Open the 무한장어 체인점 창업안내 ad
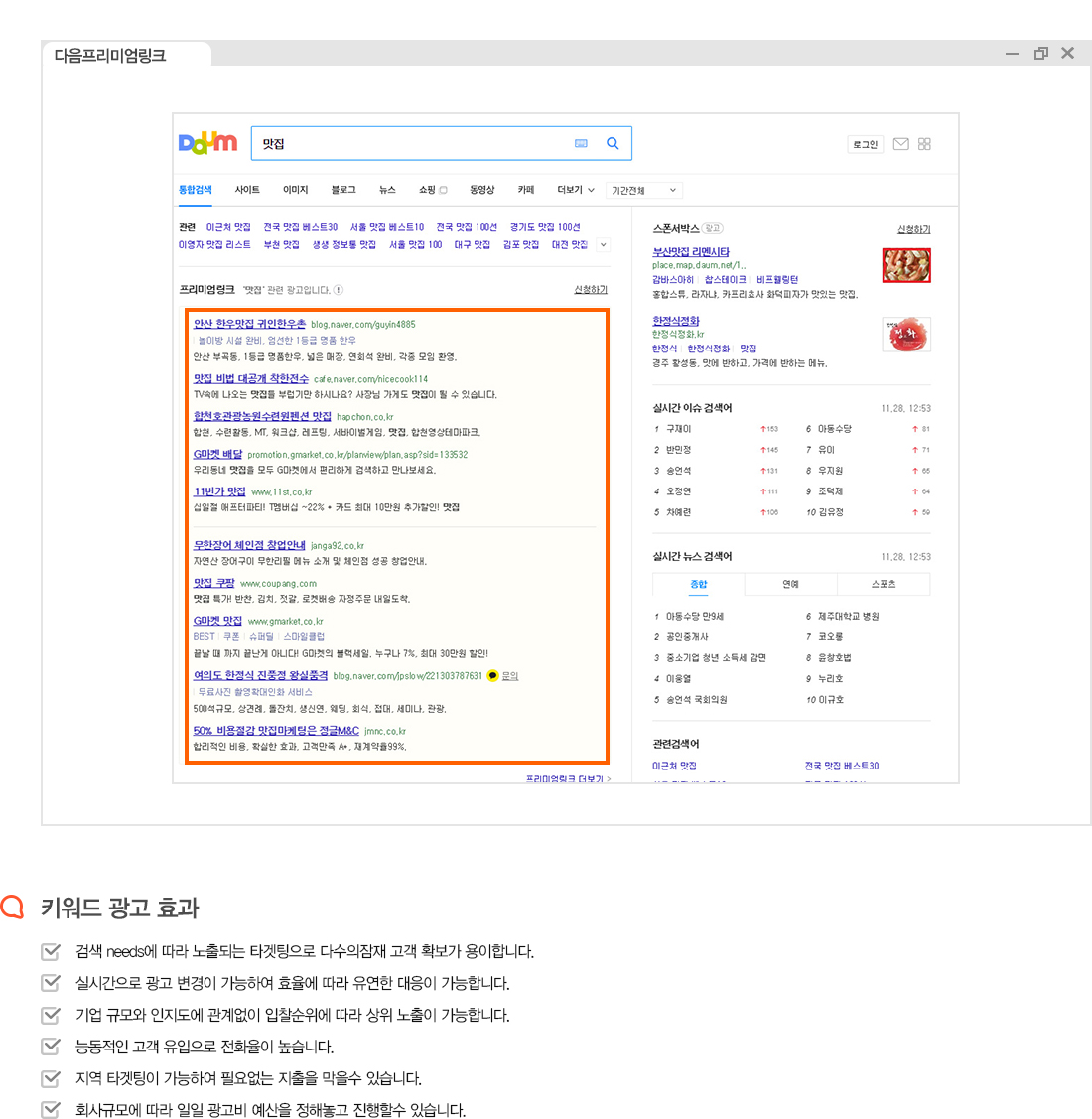 tap(249, 545)
